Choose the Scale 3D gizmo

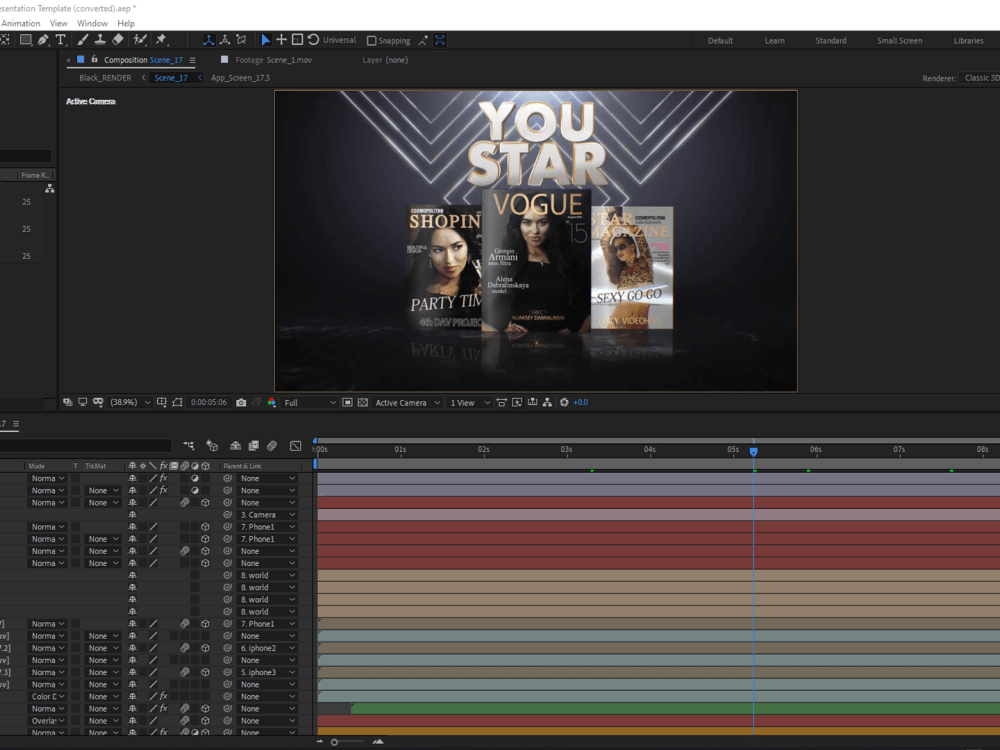pos(297,40)
